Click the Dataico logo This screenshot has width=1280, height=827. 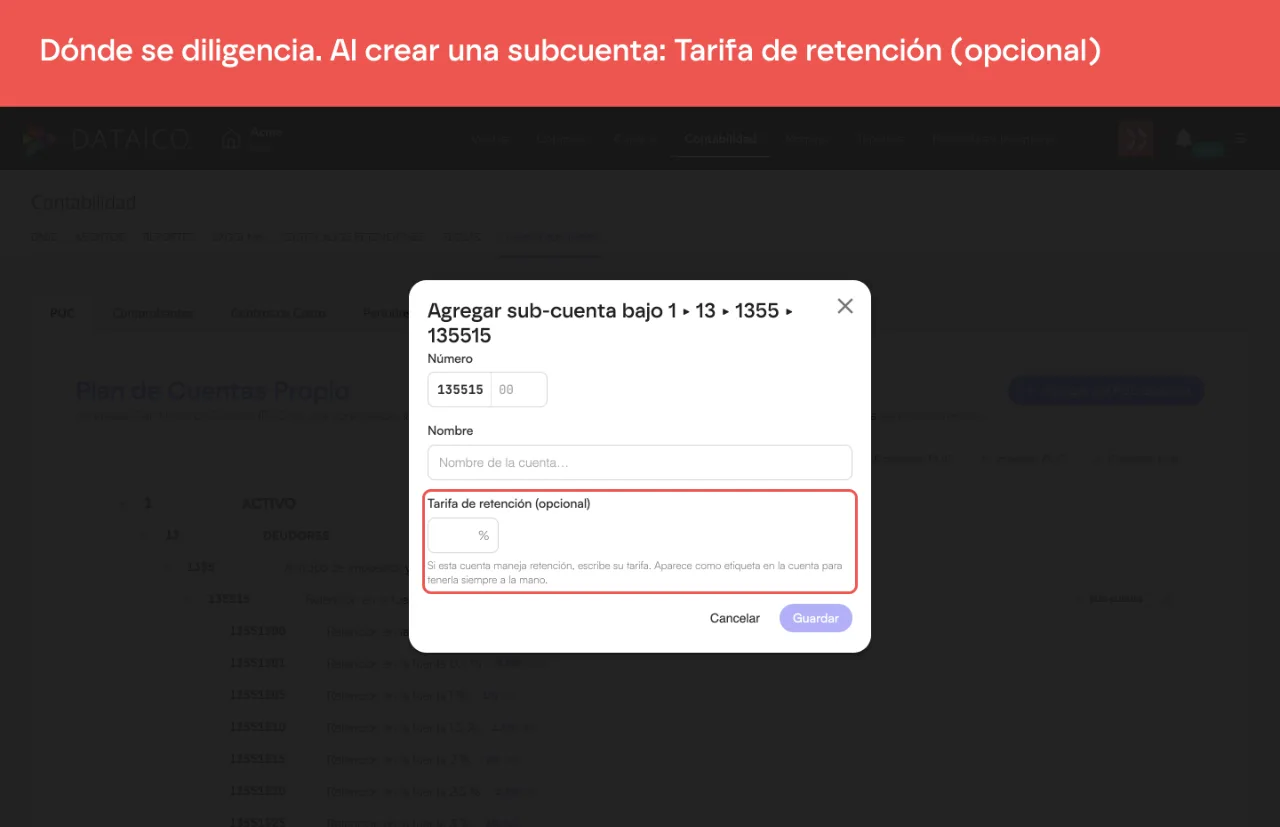pyautogui.click(x=107, y=140)
